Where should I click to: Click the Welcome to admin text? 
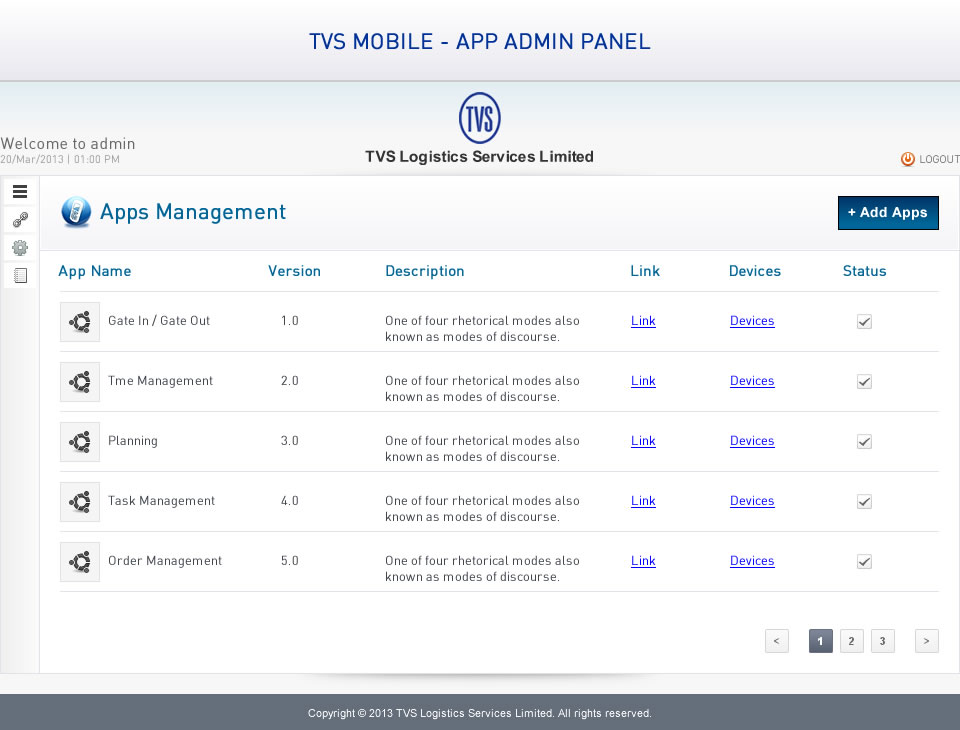pyautogui.click(x=68, y=144)
